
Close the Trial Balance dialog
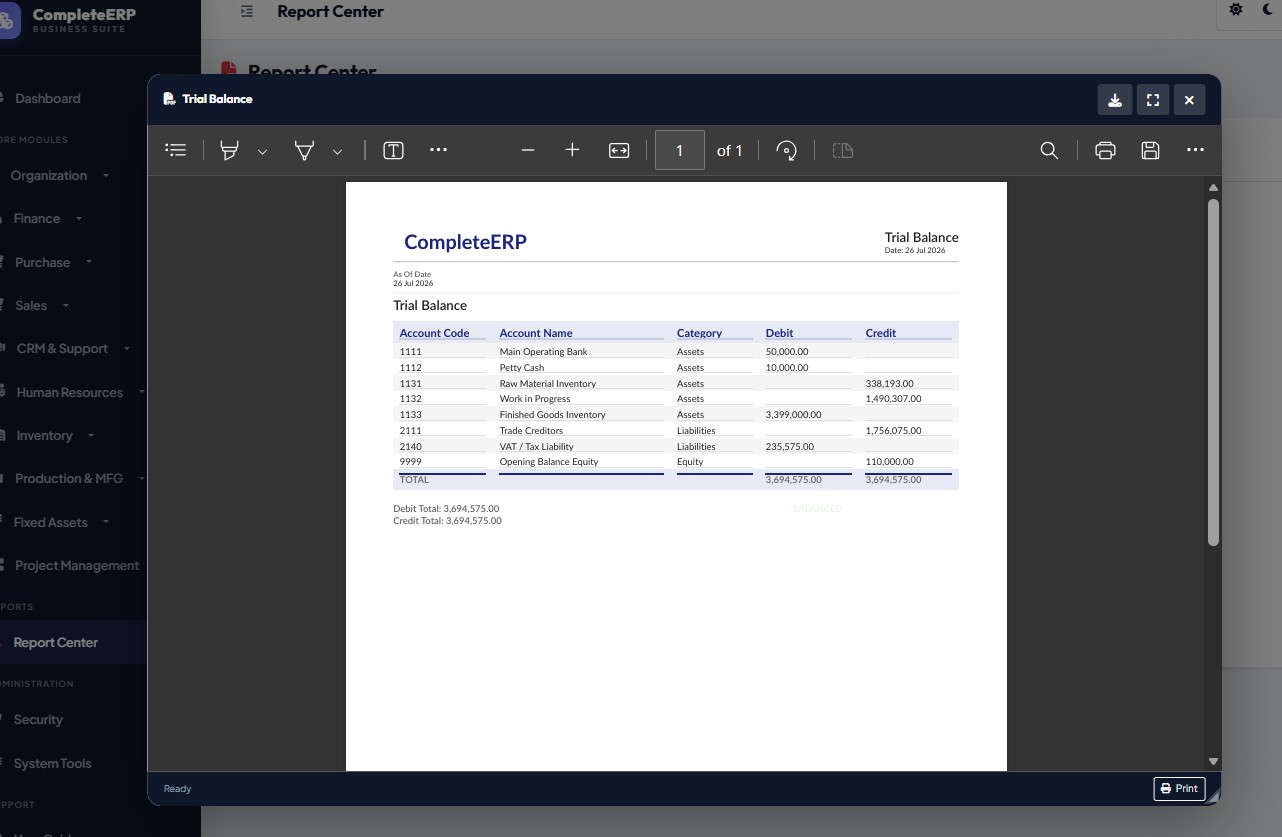coord(1189,100)
